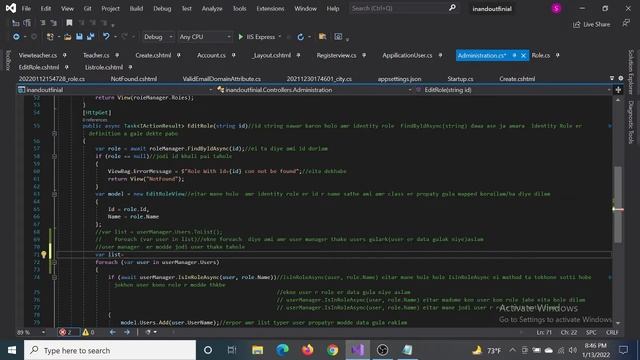Click the feedback icon beside Live Share
The image size is (640, 360).
coord(626,23)
